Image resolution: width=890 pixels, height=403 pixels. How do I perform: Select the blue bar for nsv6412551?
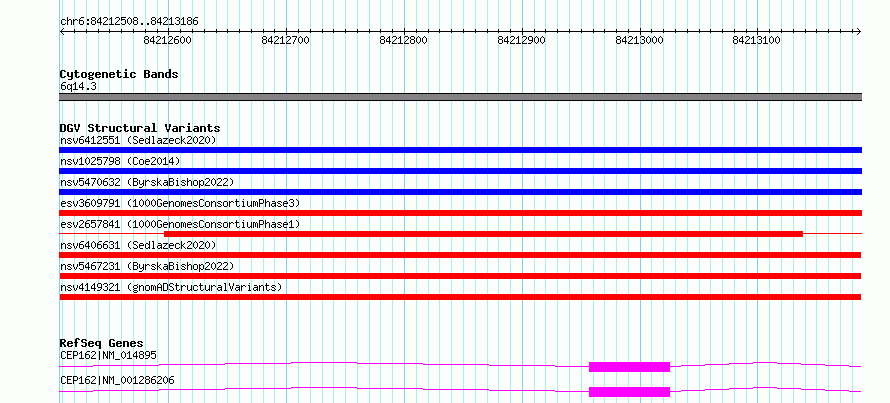(460, 150)
